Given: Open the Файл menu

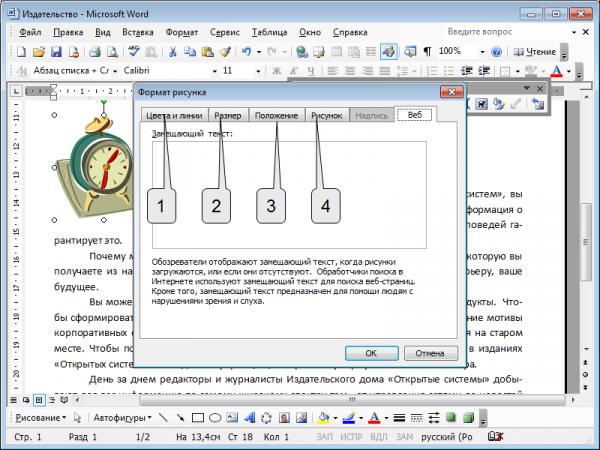Looking at the screenshot, I should (x=30, y=32).
